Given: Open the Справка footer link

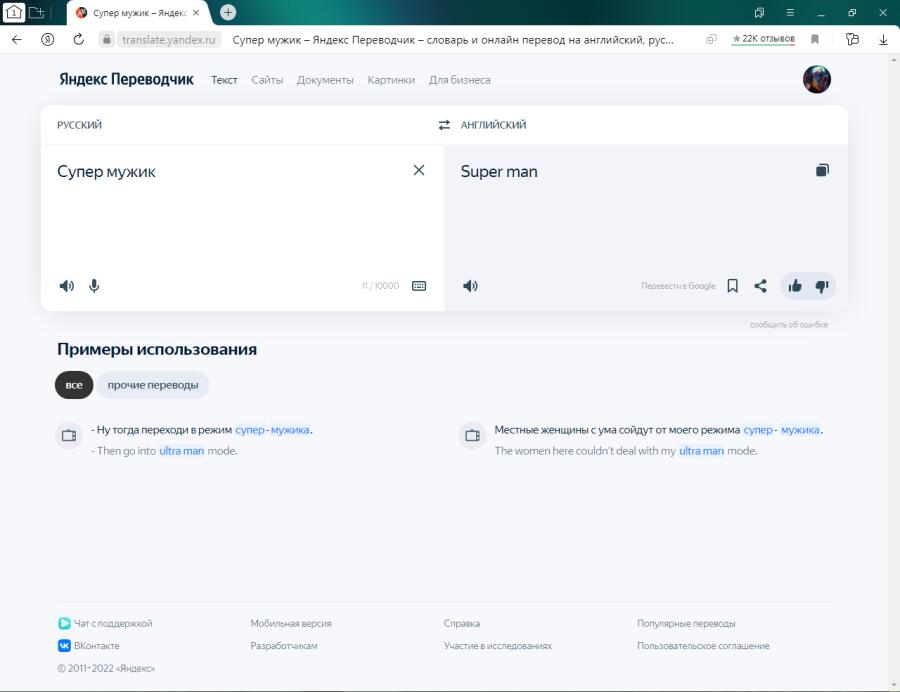Looking at the screenshot, I should pos(461,623).
